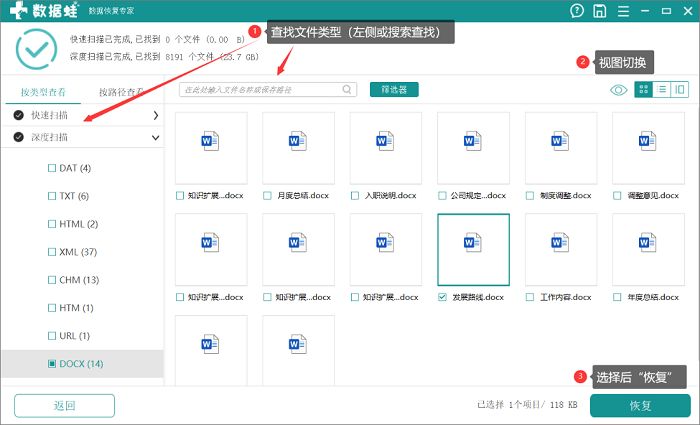
Task: Click the Word icon of 入职说明.docx
Action: pyautogui.click(x=385, y=141)
